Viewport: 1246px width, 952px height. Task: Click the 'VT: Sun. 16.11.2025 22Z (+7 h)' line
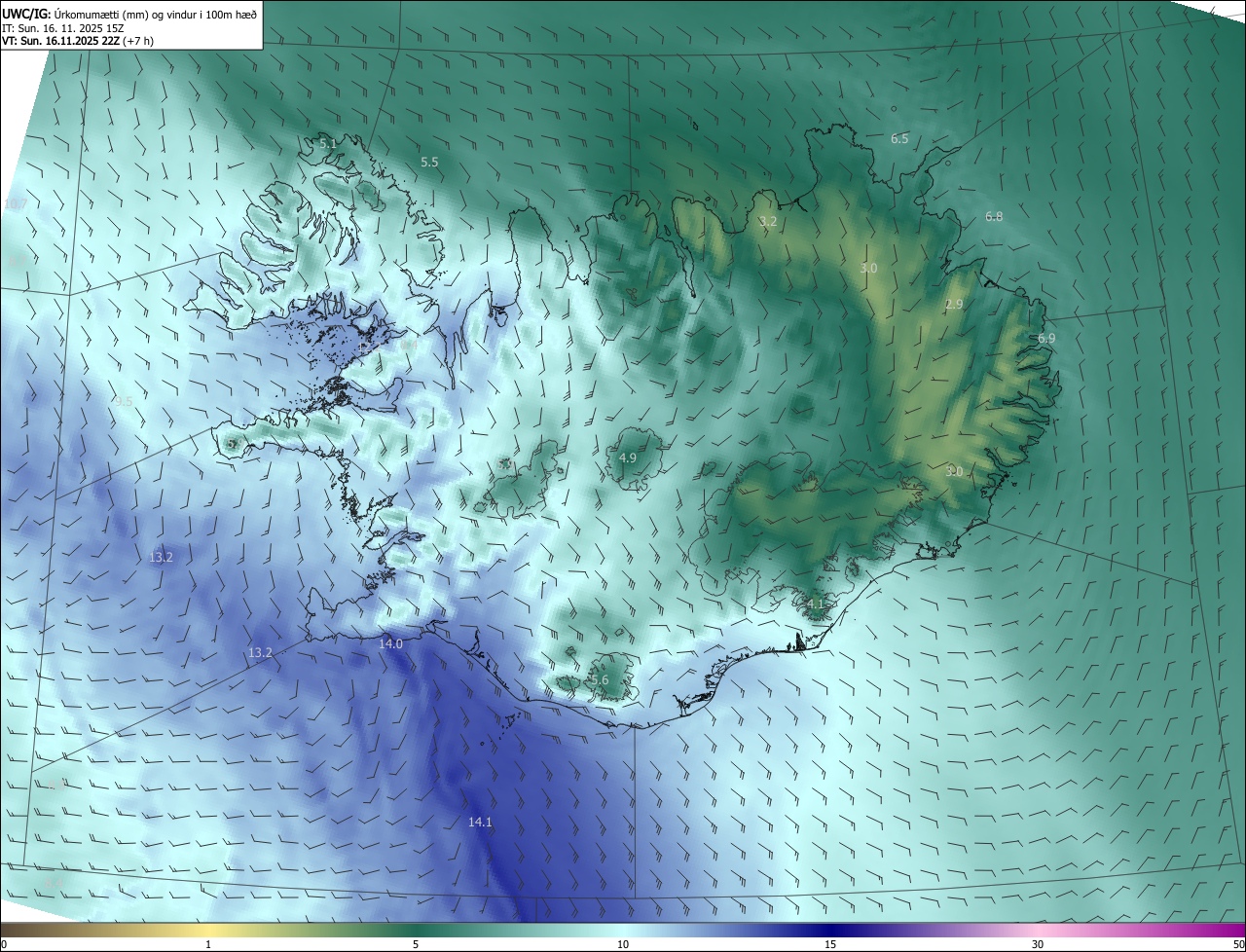coord(77,41)
